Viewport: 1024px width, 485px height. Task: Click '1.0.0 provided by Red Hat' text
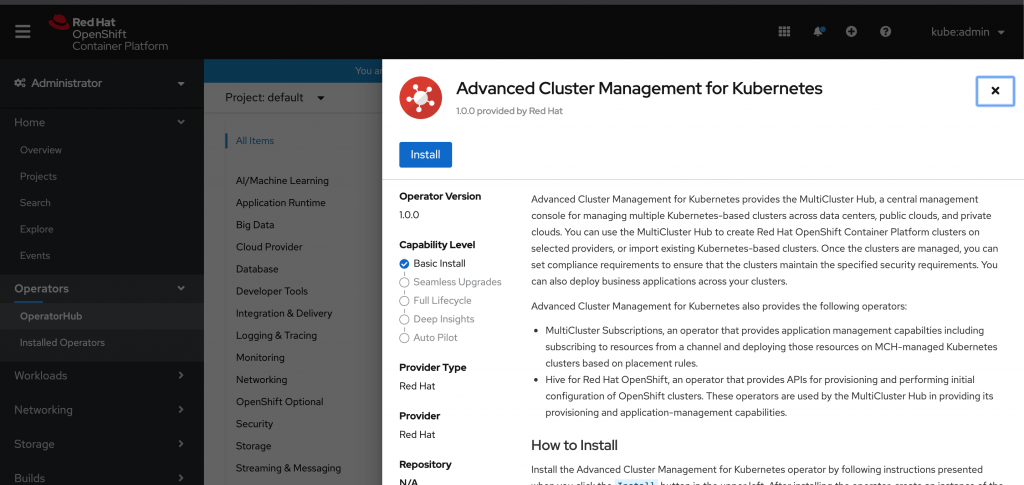(509, 111)
